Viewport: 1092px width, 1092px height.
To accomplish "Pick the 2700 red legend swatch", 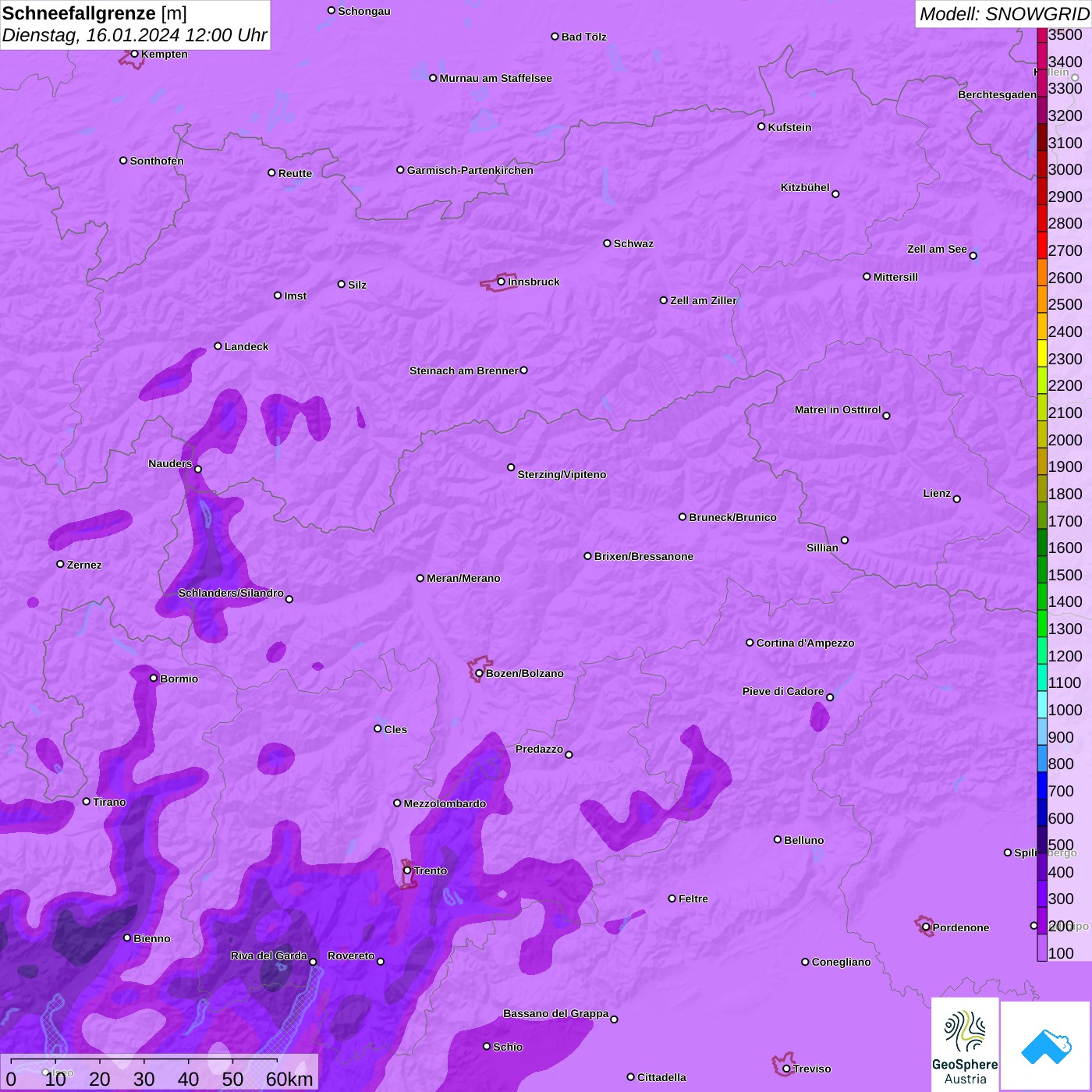I will coord(1041,244).
